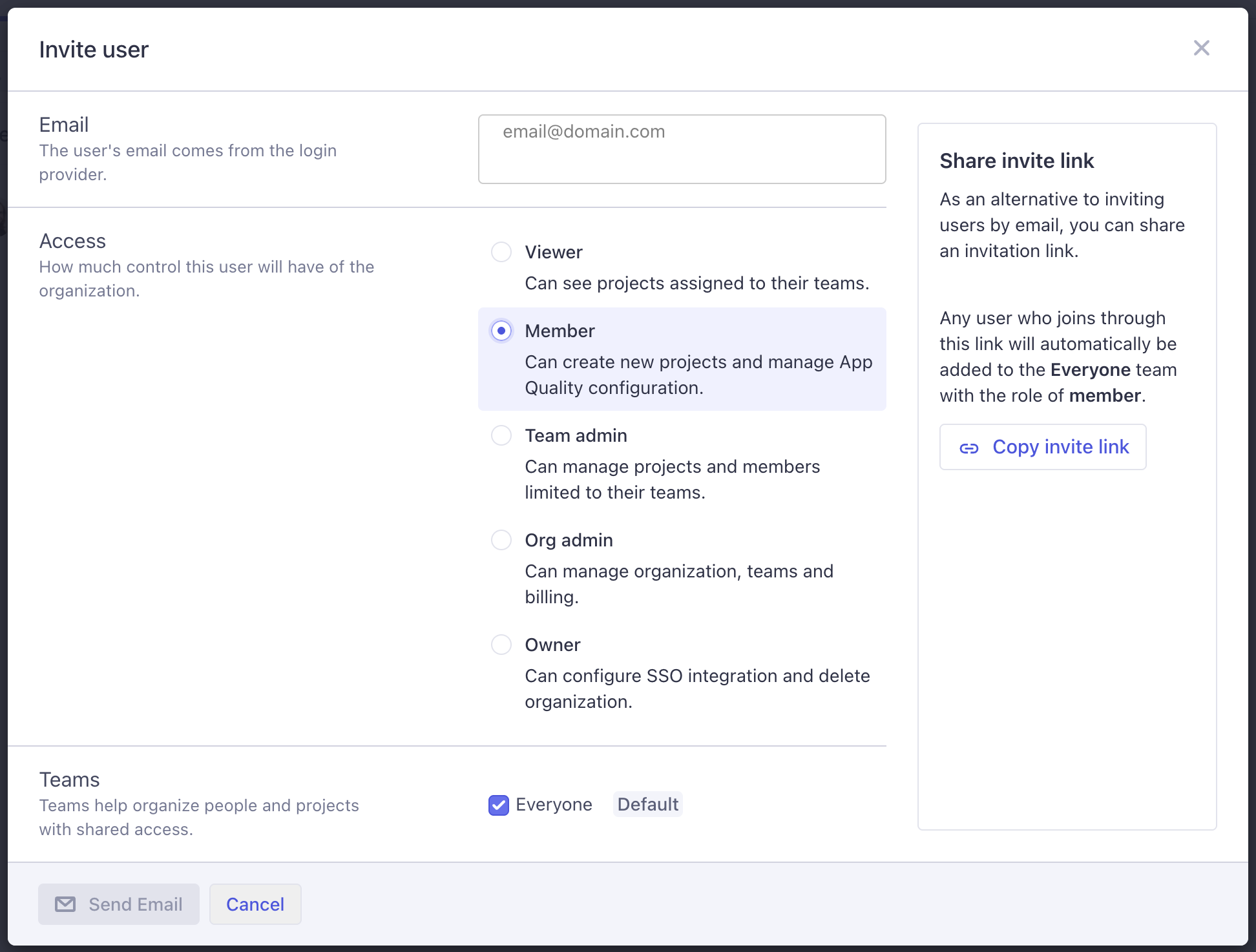Select the Member access role
The width and height of the screenshot is (1256, 952).
point(501,331)
